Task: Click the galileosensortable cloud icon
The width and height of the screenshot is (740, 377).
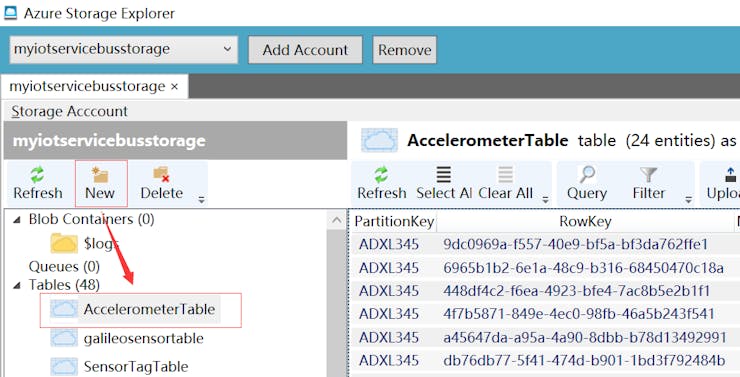Action: click(x=64, y=338)
